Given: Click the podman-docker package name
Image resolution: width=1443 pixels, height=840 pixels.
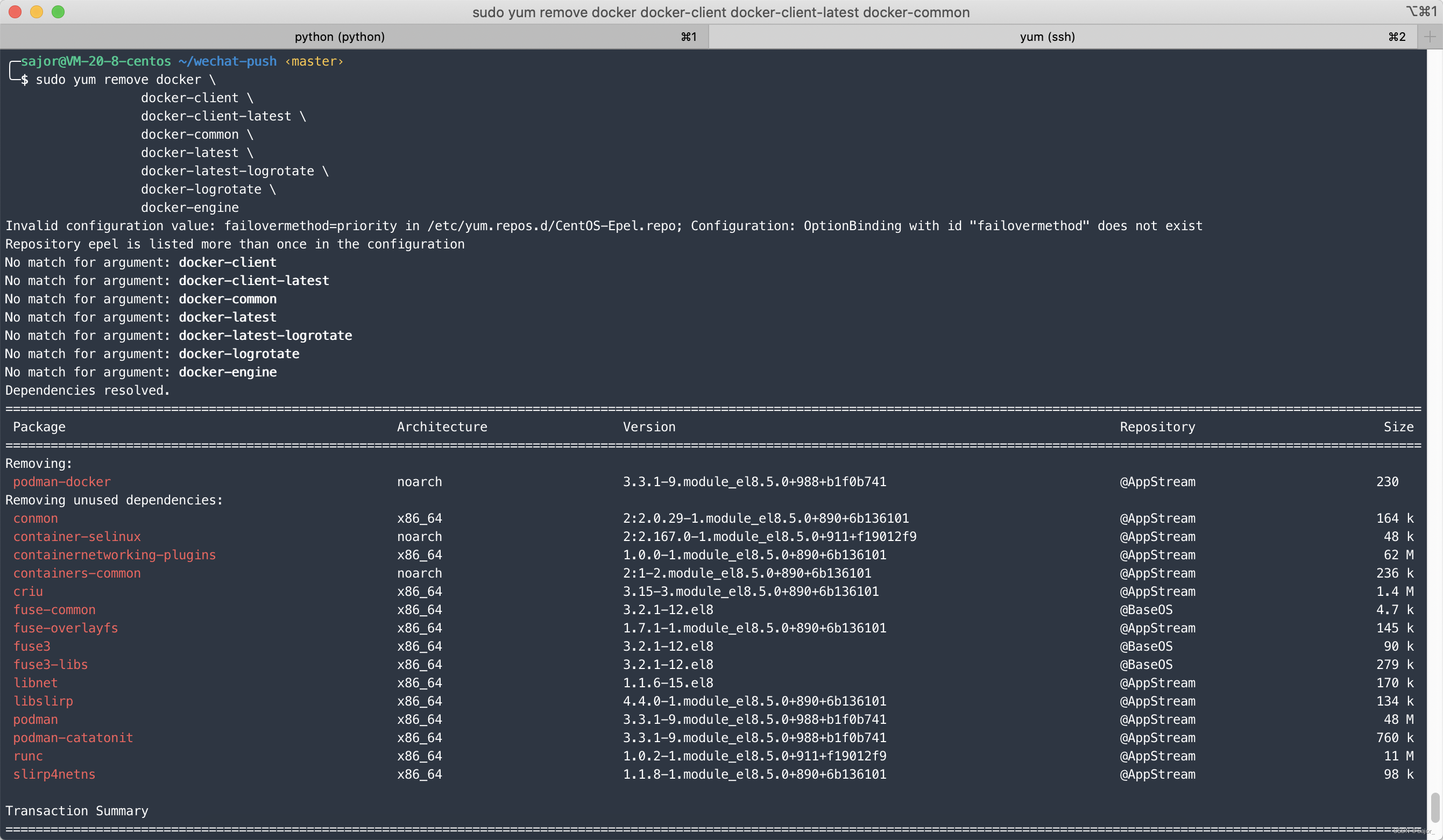Looking at the screenshot, I should pos(62,482).
